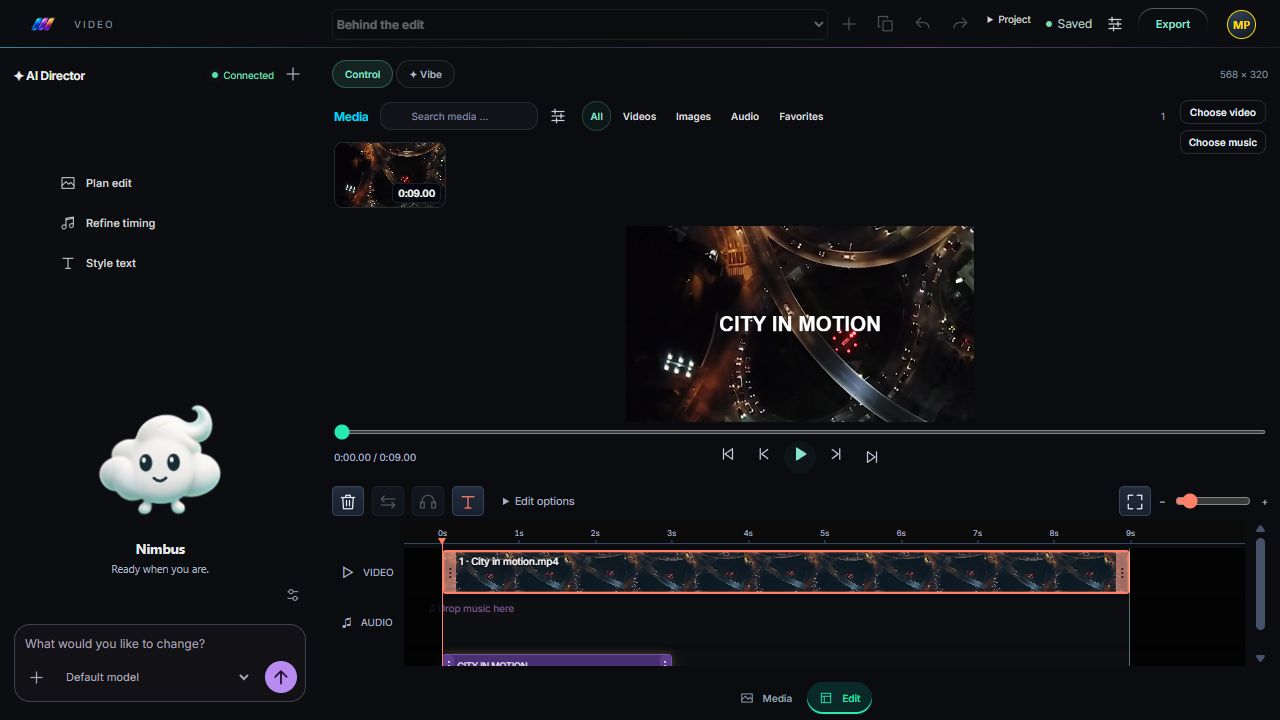Click the playback progress scrubber handle
The width and height of the screenshot is (1280, 720).
[342, 432]
